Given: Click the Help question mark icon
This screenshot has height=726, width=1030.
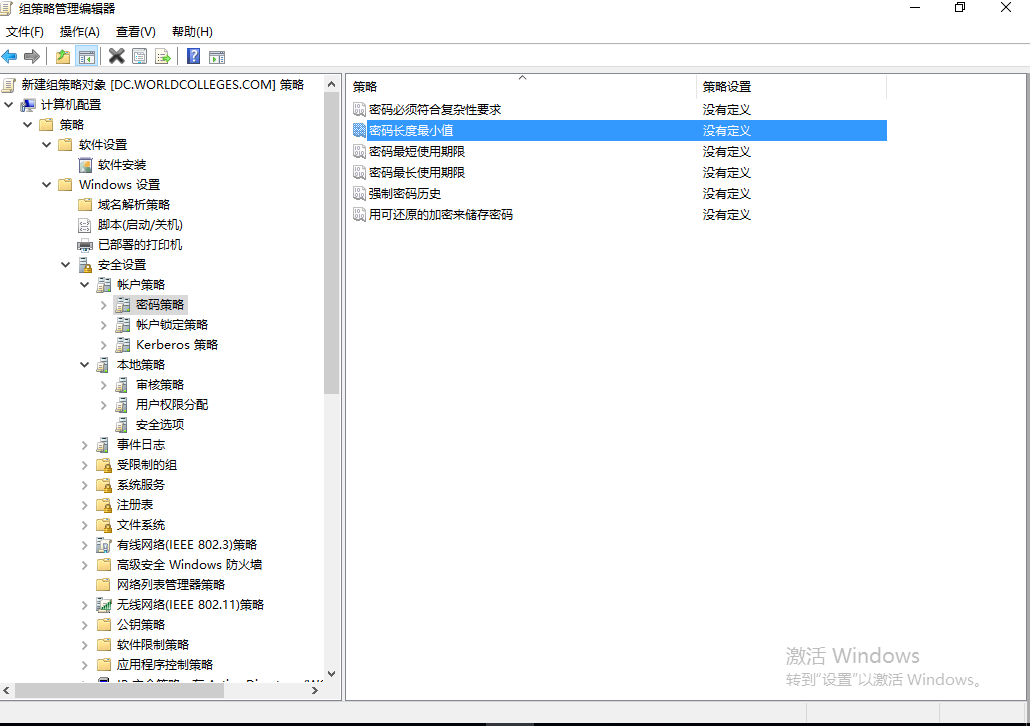Looking at the screenshot, I should click(192, 56).
